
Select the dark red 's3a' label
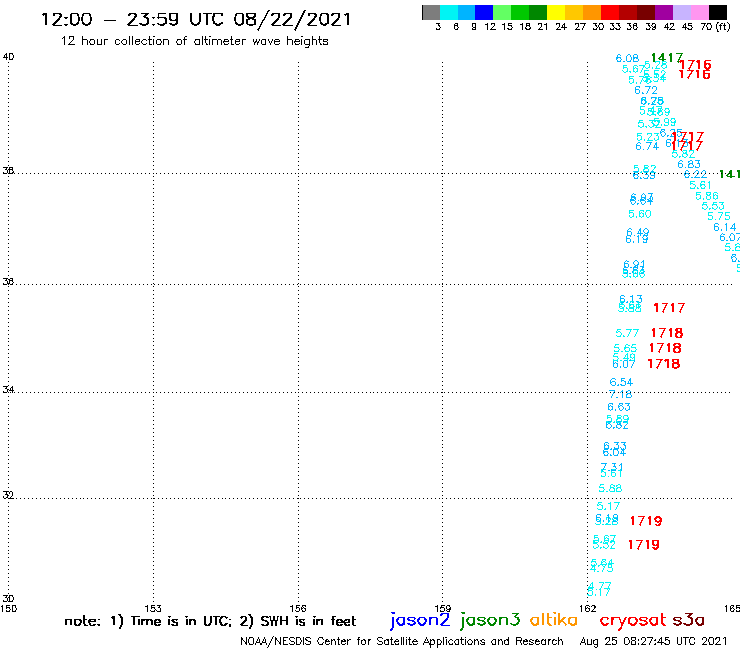pos(689,620)
